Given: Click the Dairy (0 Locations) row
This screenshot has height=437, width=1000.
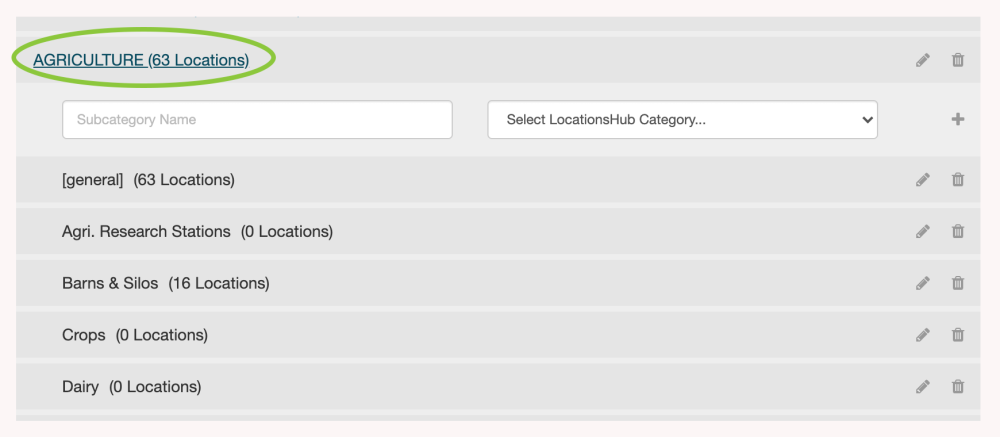Looking at the screenshot, I should tap(131, 387).
